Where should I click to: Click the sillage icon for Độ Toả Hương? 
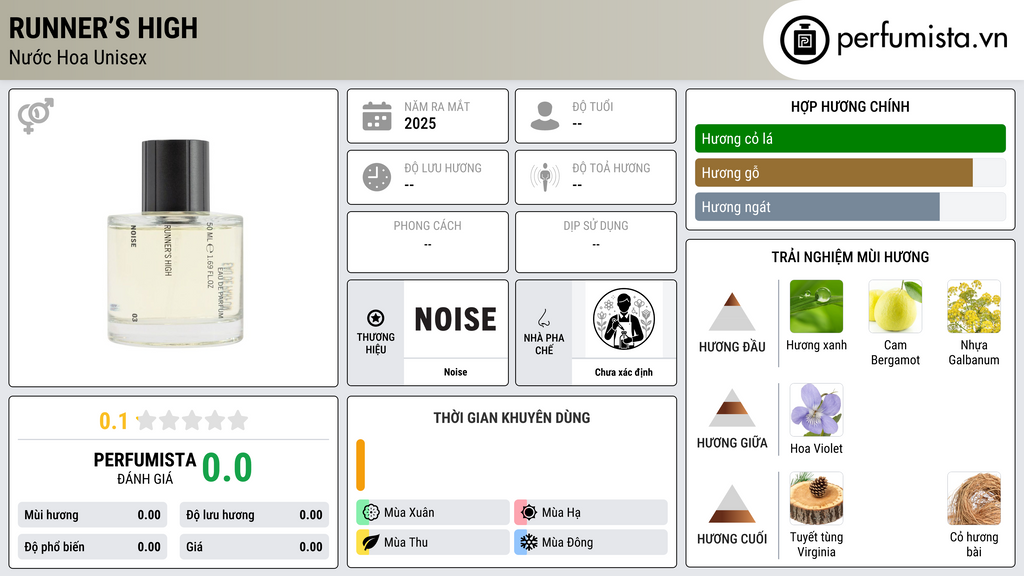pos(545,177)
